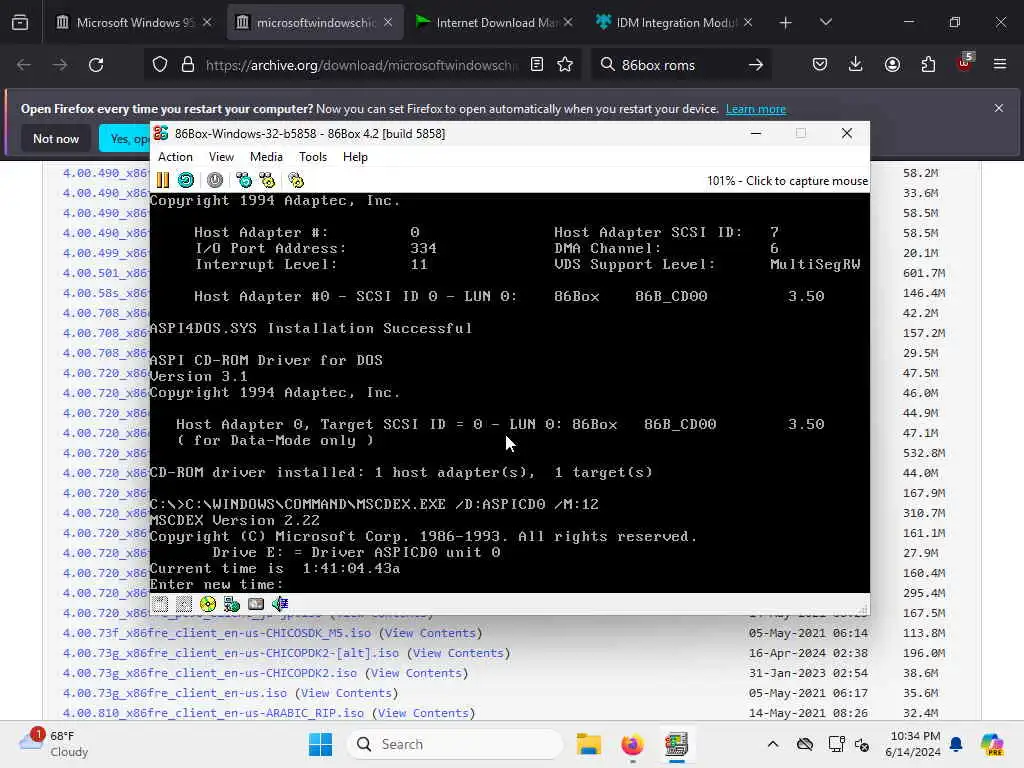1024x768 pixels.
Task: Click inside emulator screen to capture mouse
Action: pyautogui.click(x=509, y=392)
